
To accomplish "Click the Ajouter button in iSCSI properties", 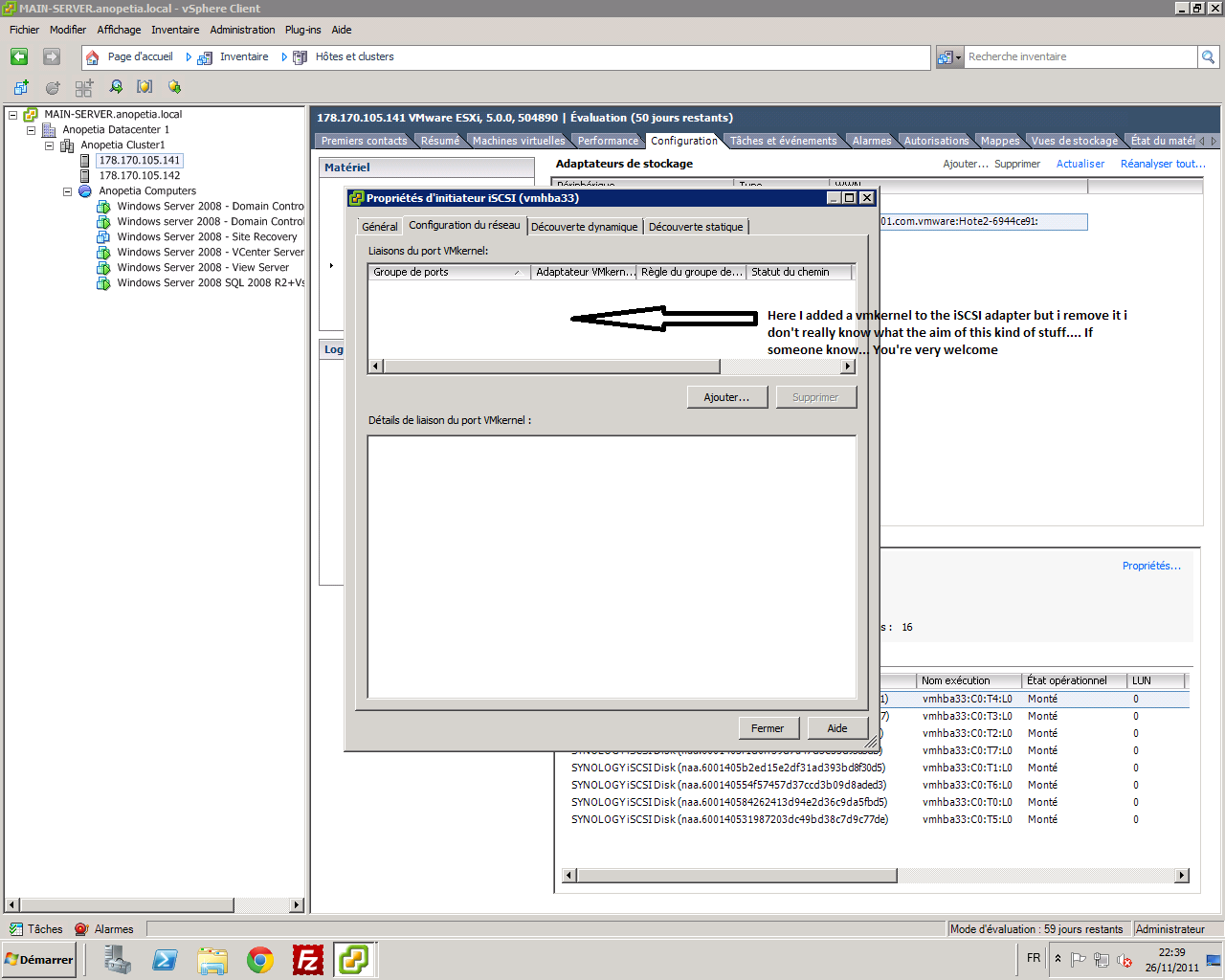I will [x=726, y=396].
